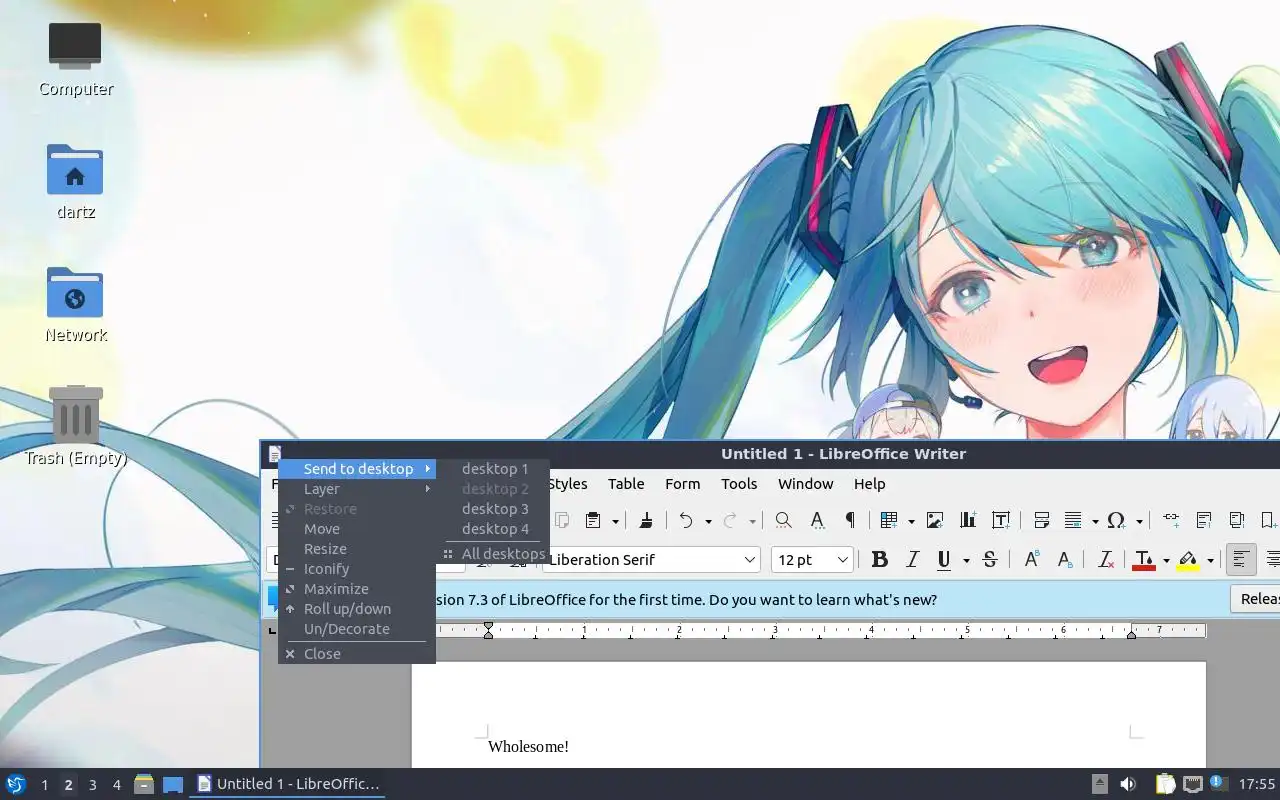Toggle Align Left paragraph button
Image resolution: width=1280 pixels, height=800 pixels.
1241,560
